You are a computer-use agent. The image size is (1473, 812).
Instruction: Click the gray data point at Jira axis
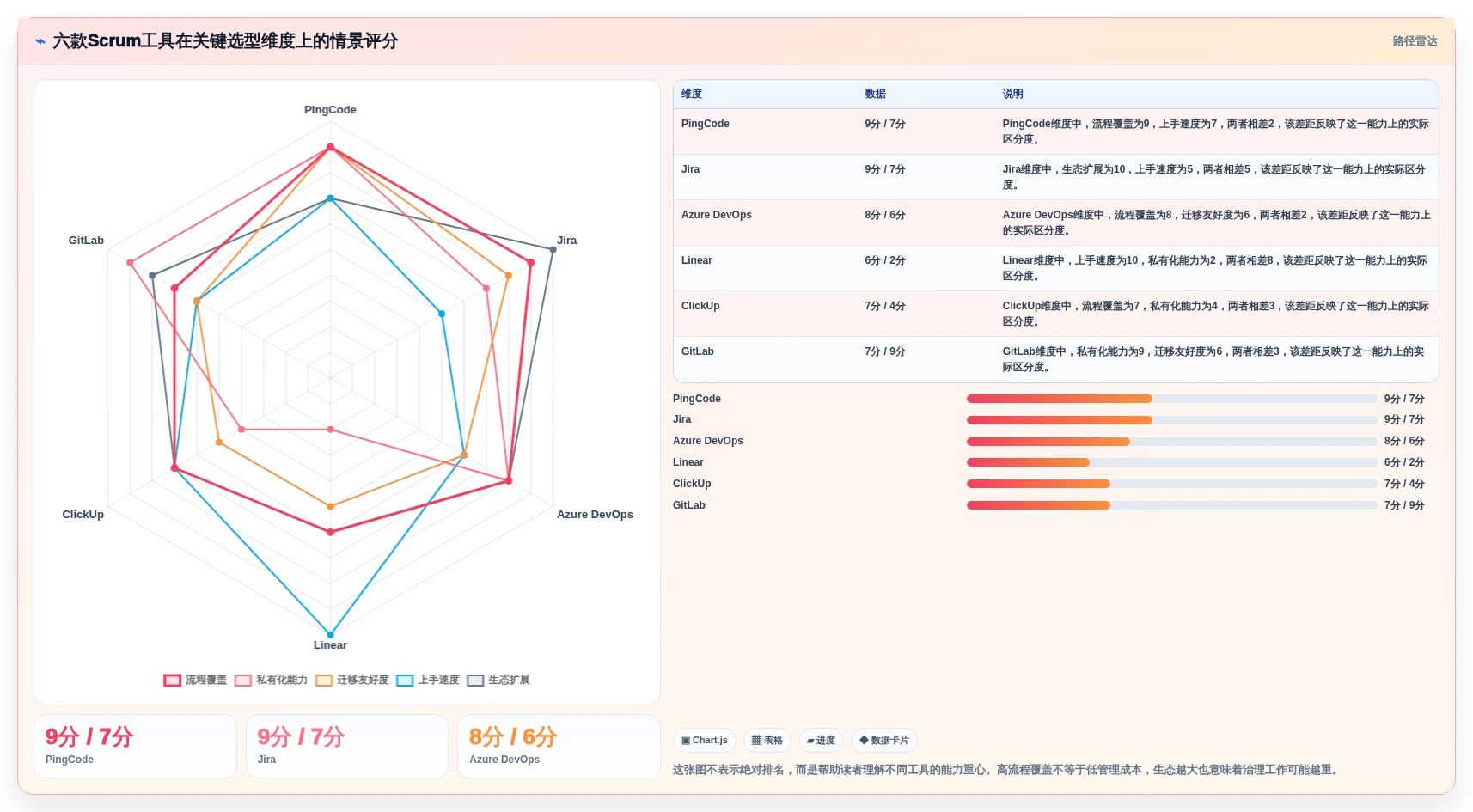(x=553, y=249)
